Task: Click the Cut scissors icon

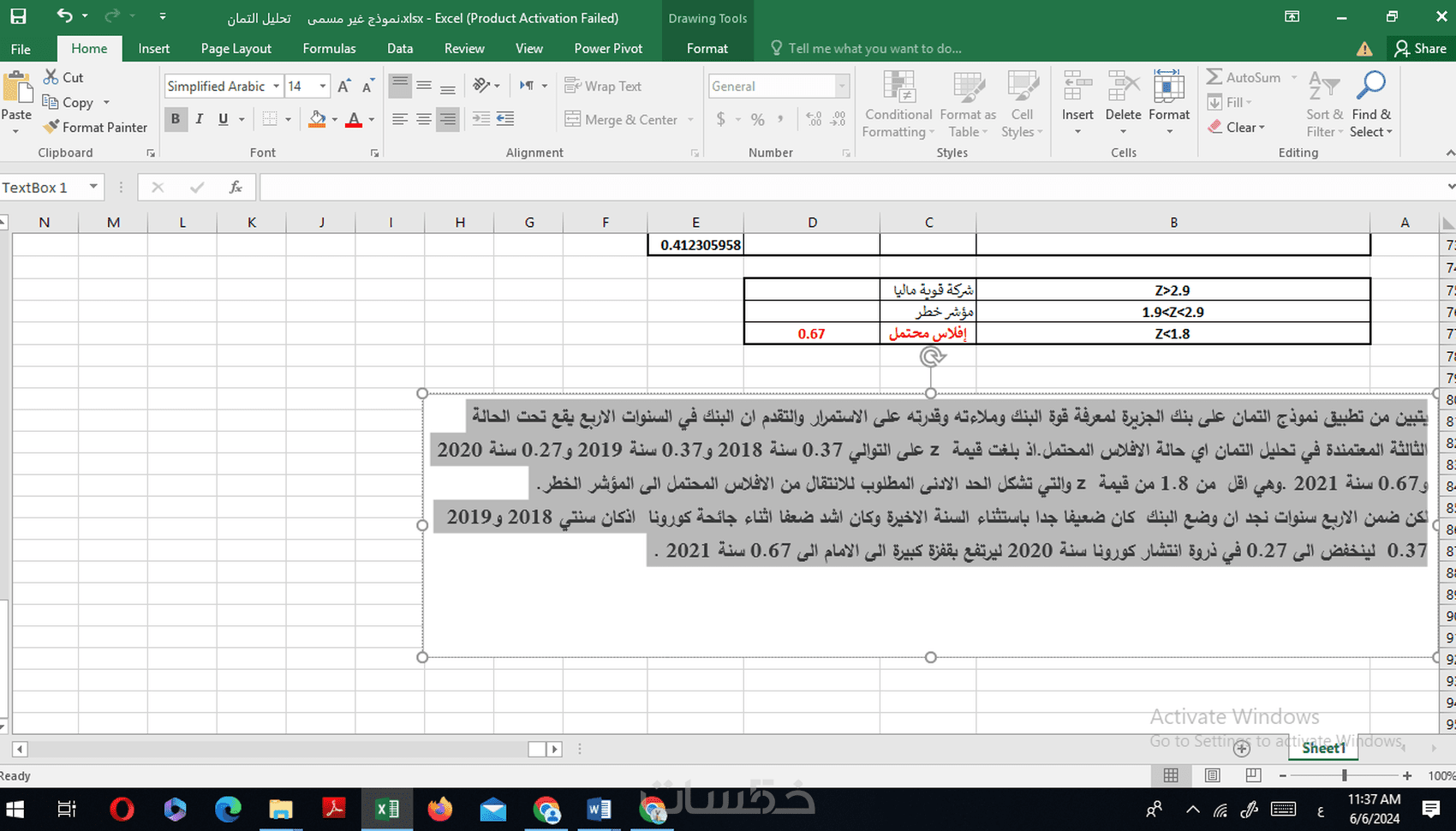Action: pos(51,77)
